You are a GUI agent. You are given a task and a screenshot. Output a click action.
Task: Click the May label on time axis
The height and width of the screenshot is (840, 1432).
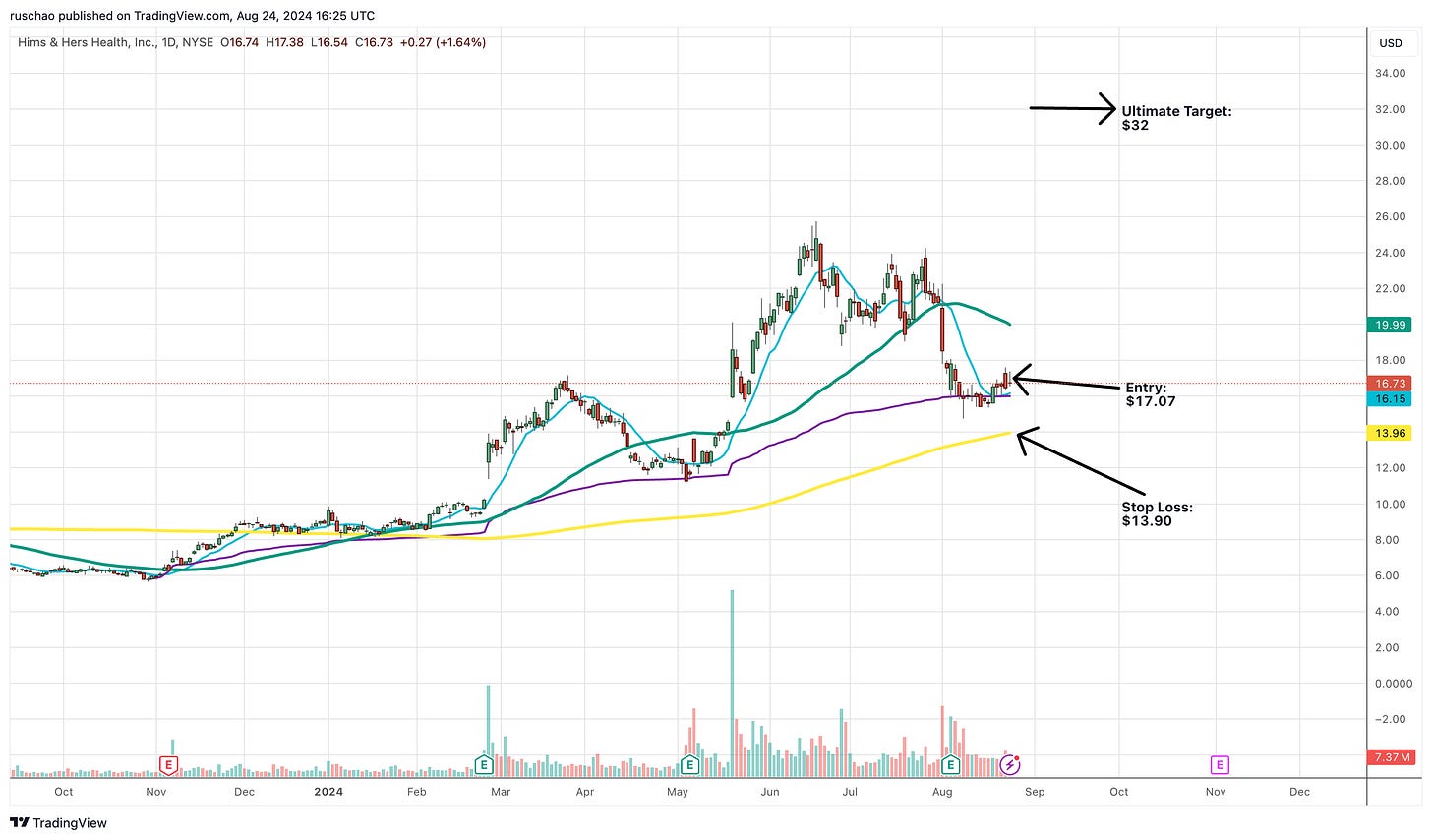click(677, 791)
